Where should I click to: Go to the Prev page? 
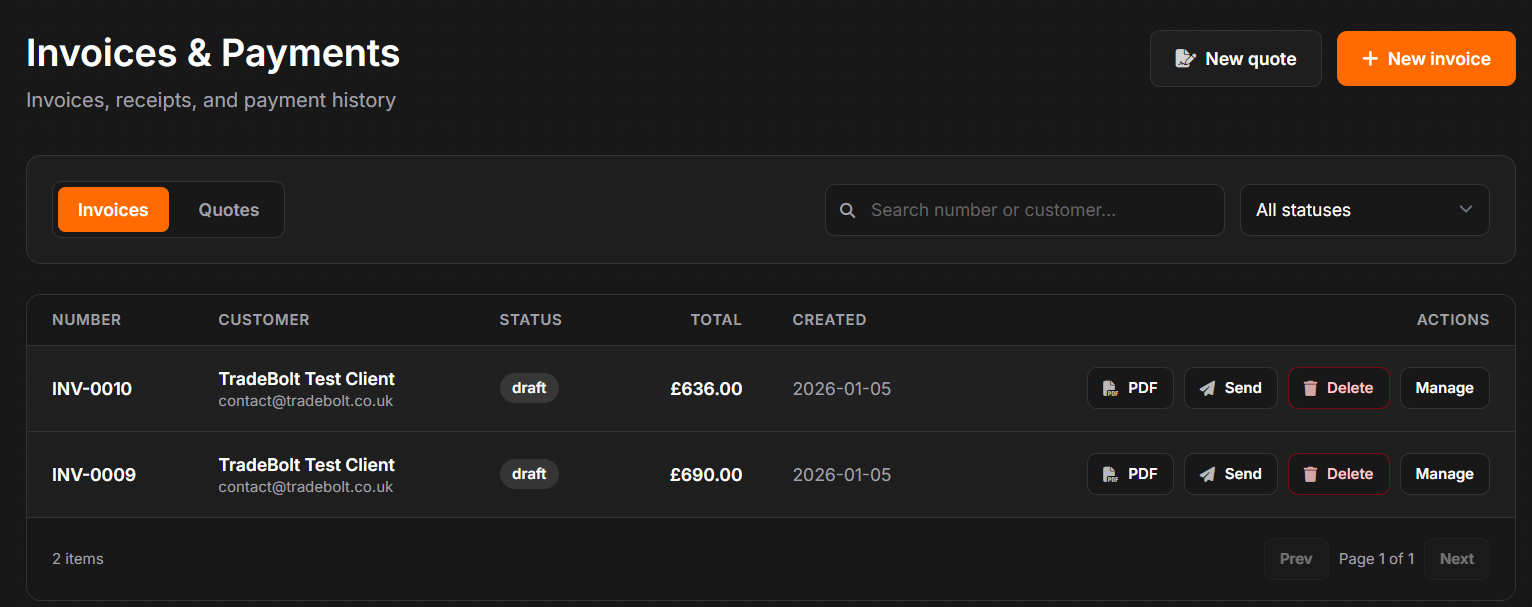click(x=1295, y=559)
